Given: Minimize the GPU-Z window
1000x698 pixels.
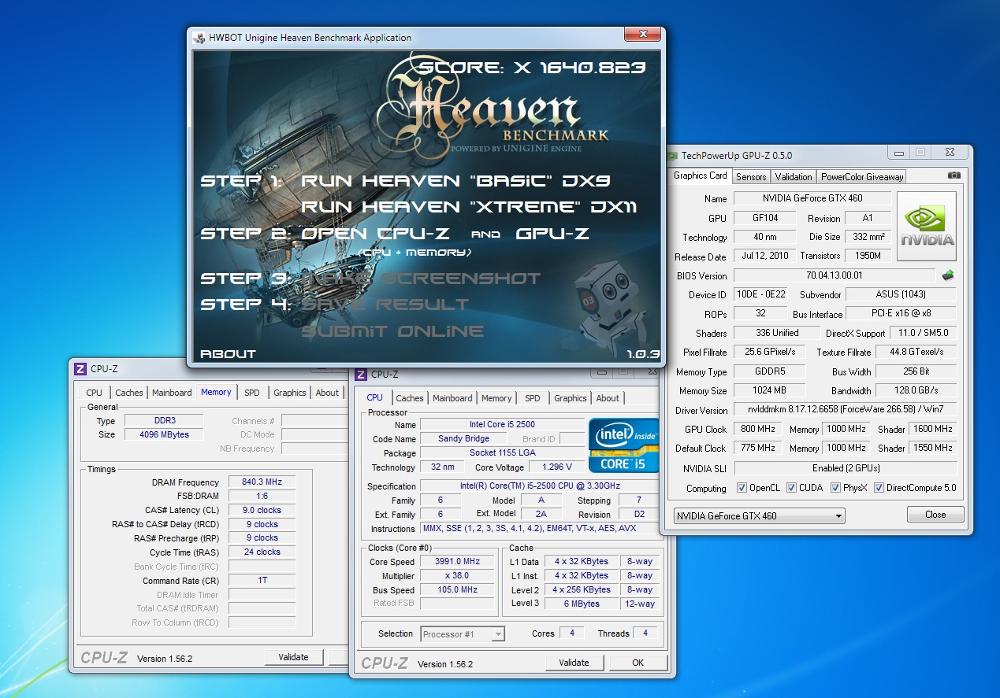Looking at the screenshot, I should point(899,153).
